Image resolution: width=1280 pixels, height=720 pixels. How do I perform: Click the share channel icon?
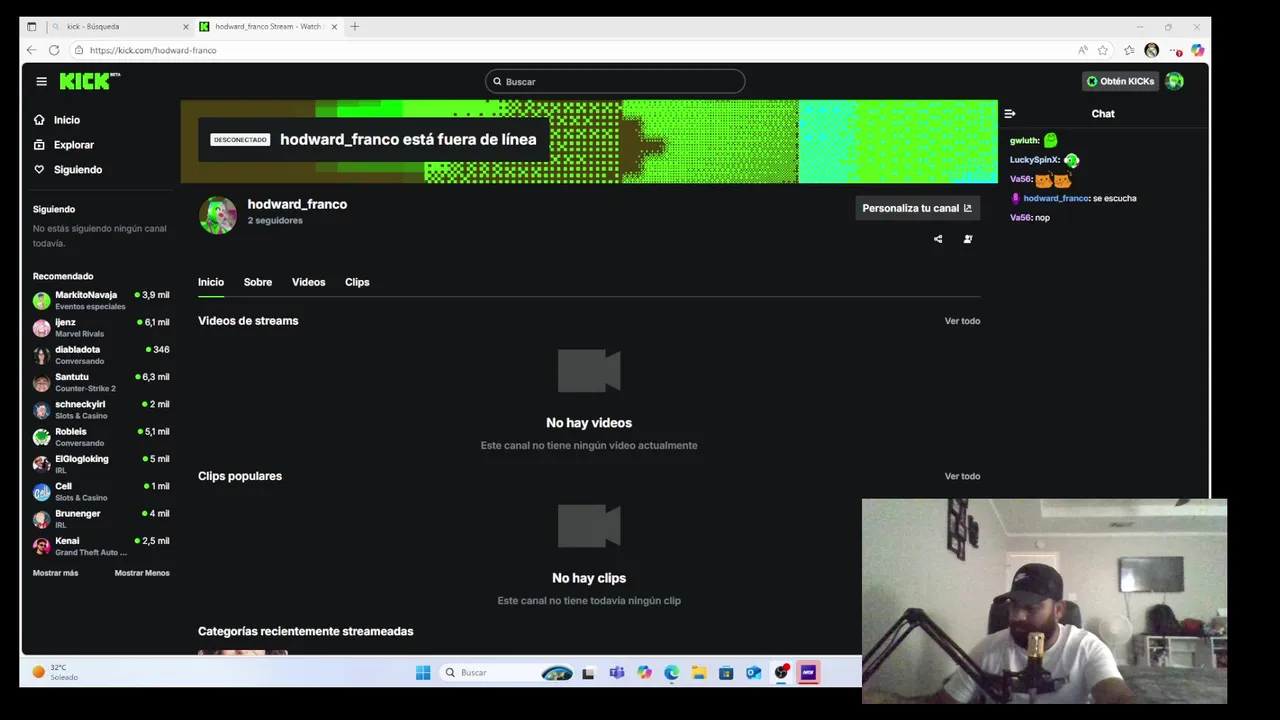(x=938, y=239)
